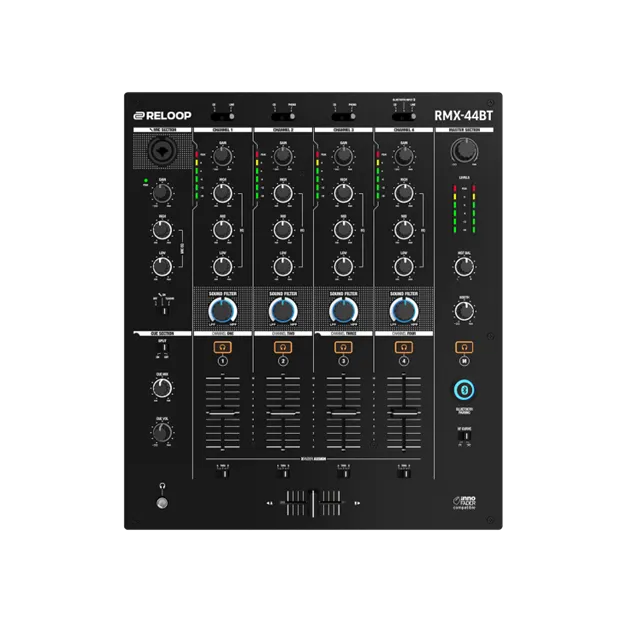Viewport: 626px width, 626px height.
Task: Click the large master volume knob
Action: [x=464, y=151]
